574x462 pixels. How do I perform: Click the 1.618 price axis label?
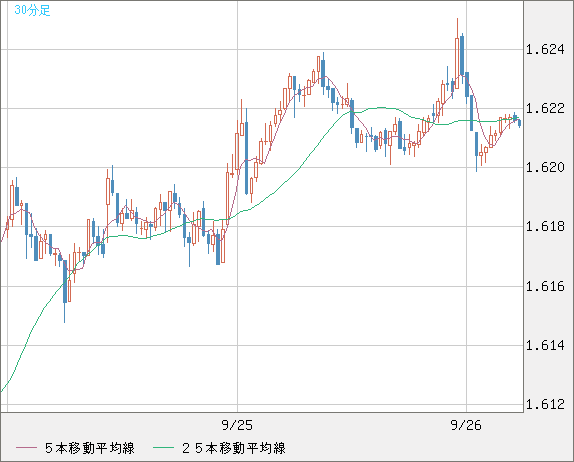545,227
